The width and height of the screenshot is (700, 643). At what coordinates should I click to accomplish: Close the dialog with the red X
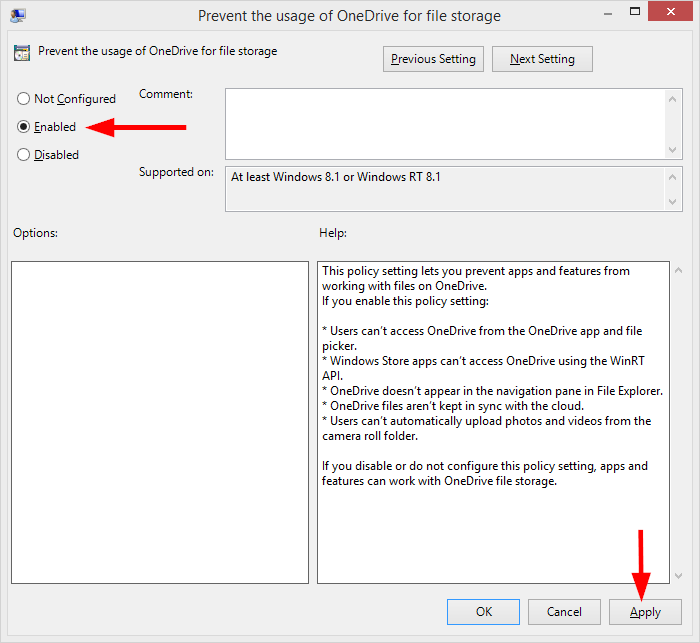671,12
